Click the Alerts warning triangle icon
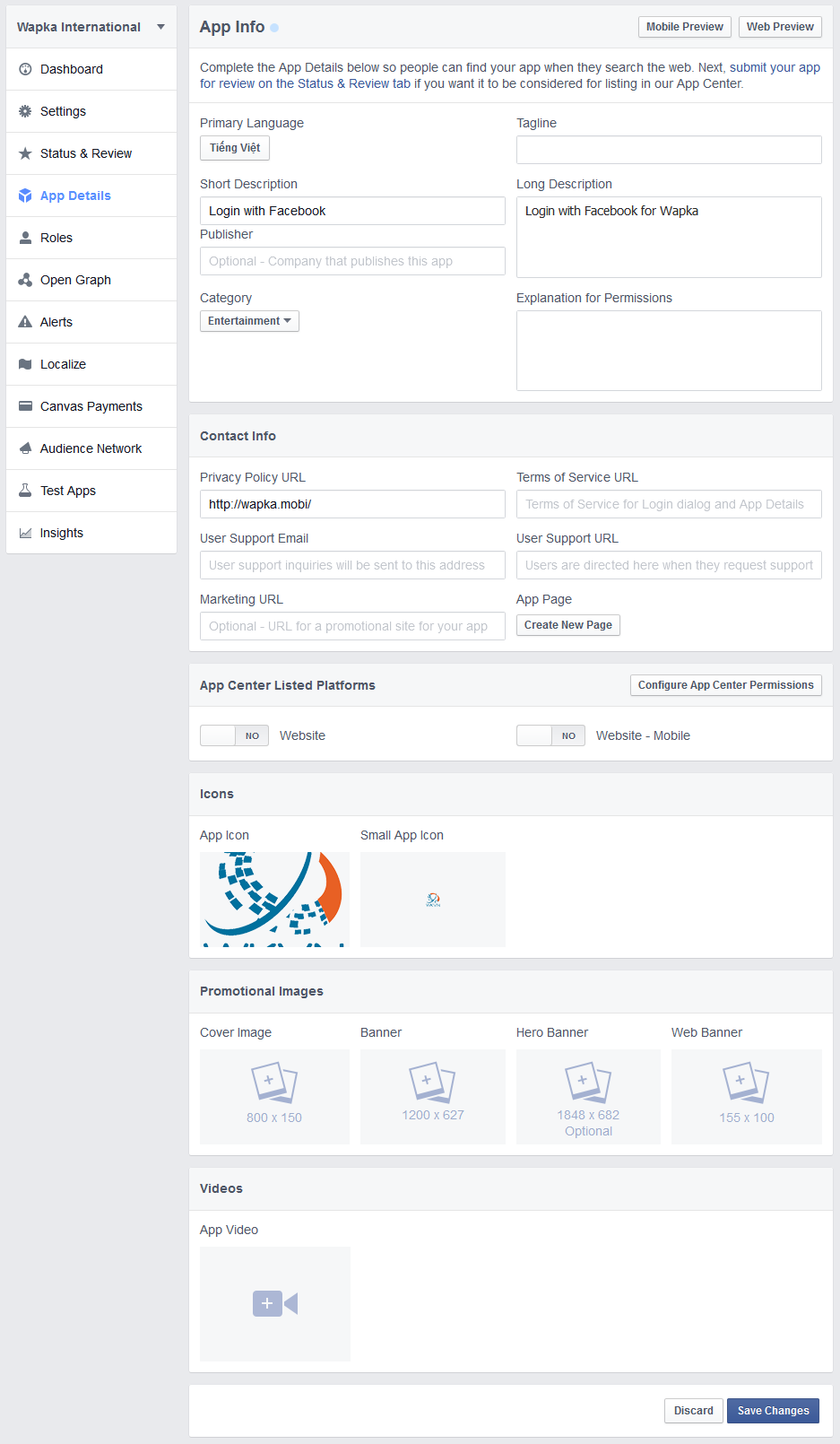840x1444 pixels. tap(25, 322)
